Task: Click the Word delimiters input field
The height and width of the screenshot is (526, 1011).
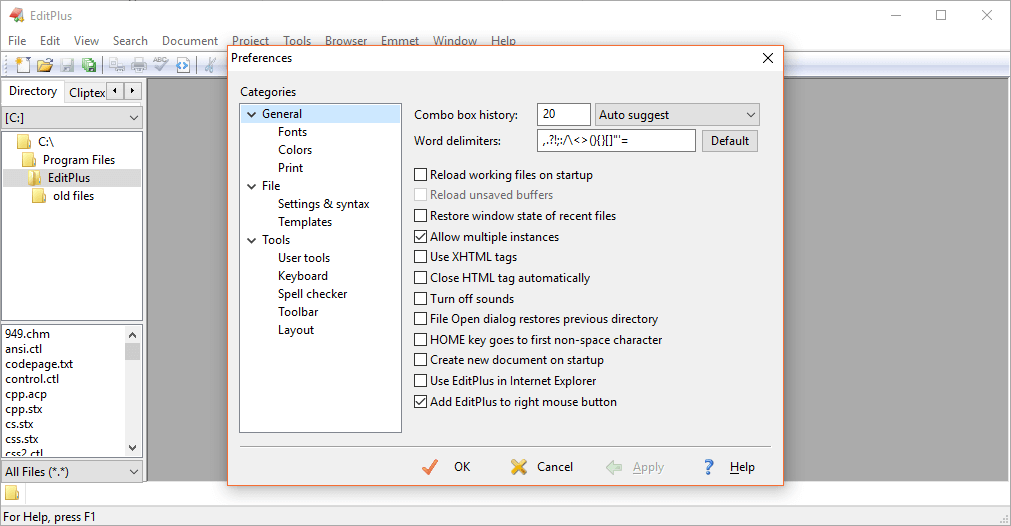Action: 616,141
